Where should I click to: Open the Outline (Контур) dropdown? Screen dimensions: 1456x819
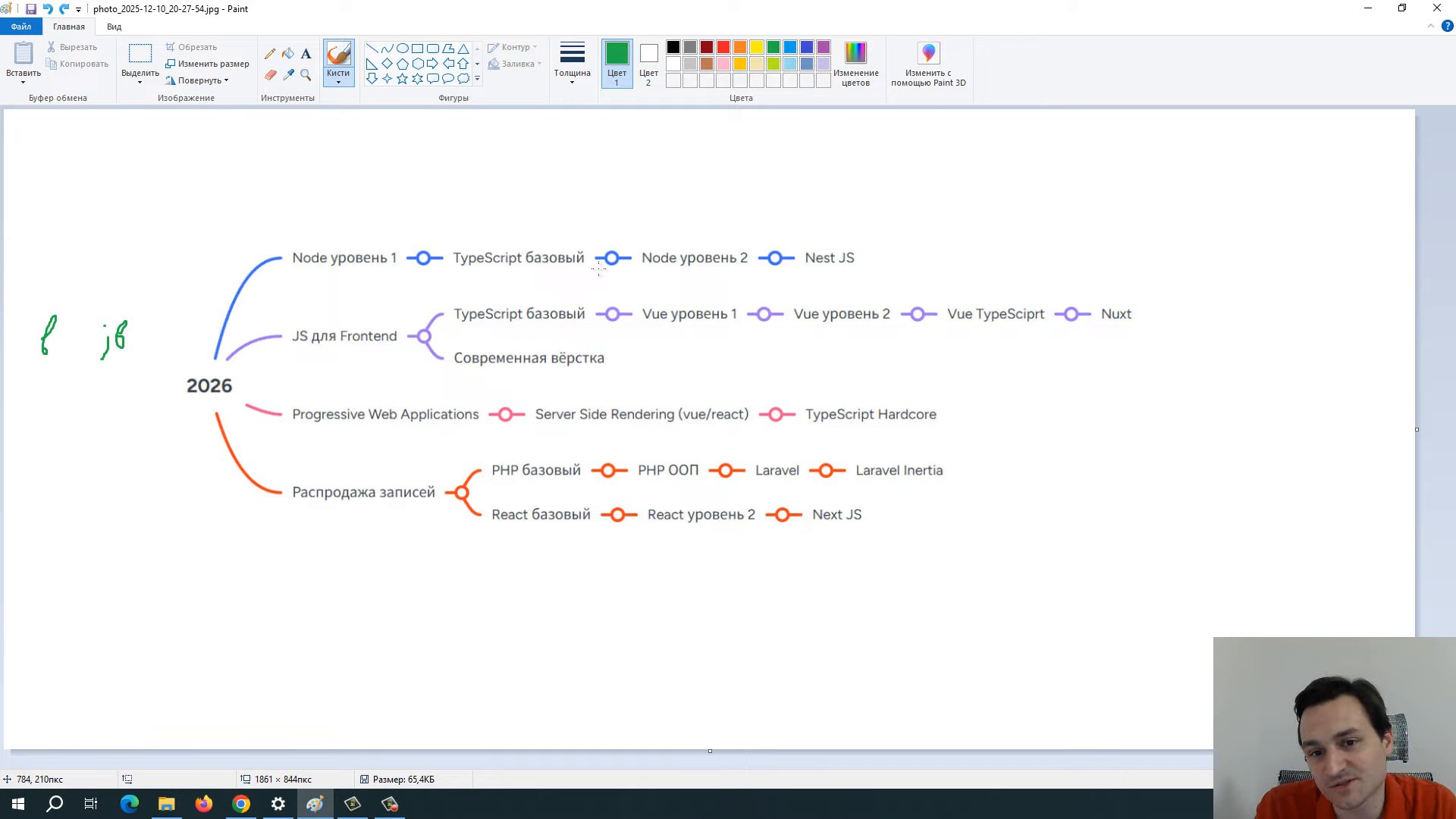pos(513,47)
